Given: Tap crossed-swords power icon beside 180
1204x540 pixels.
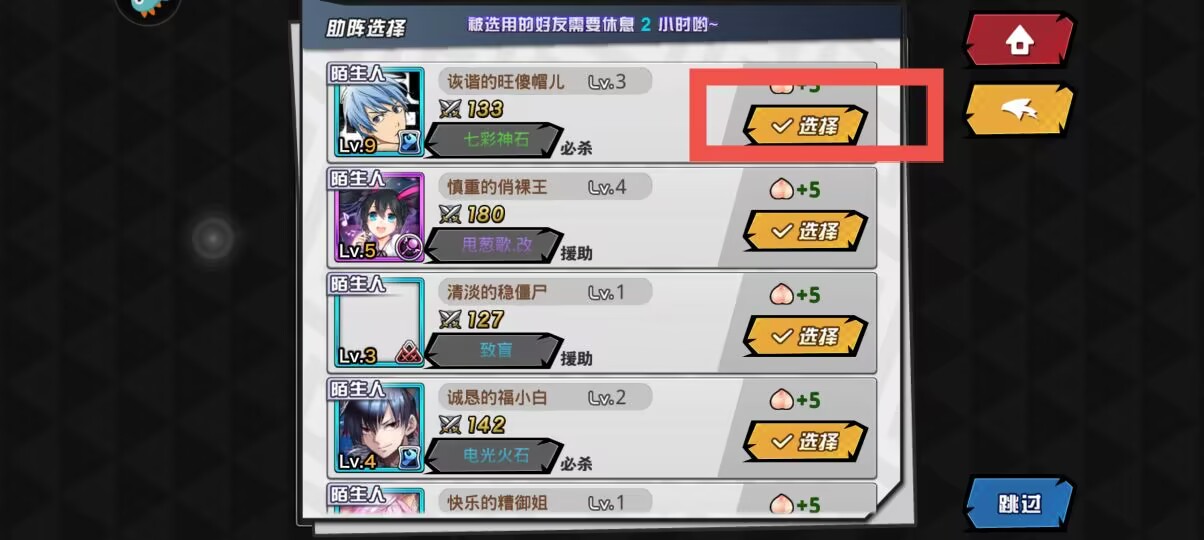Looking at the screenshot, I should pos(450,215).
